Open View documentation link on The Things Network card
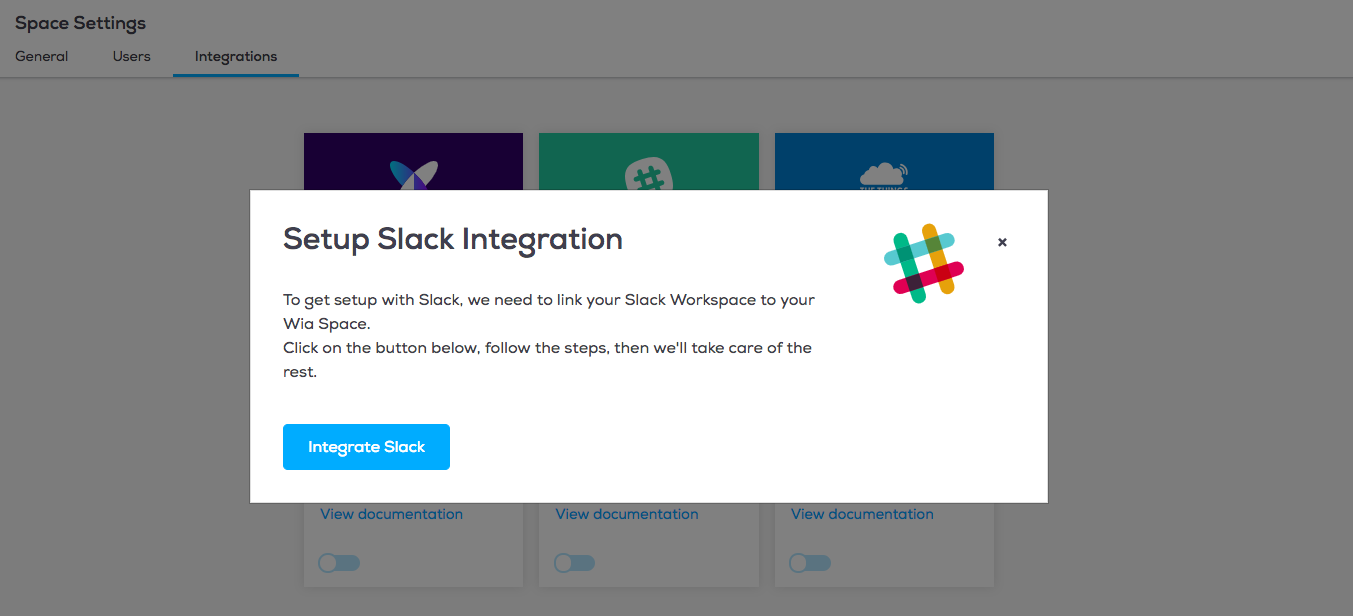The width and height of the screenshot is (1353, 616). [862, 514]
